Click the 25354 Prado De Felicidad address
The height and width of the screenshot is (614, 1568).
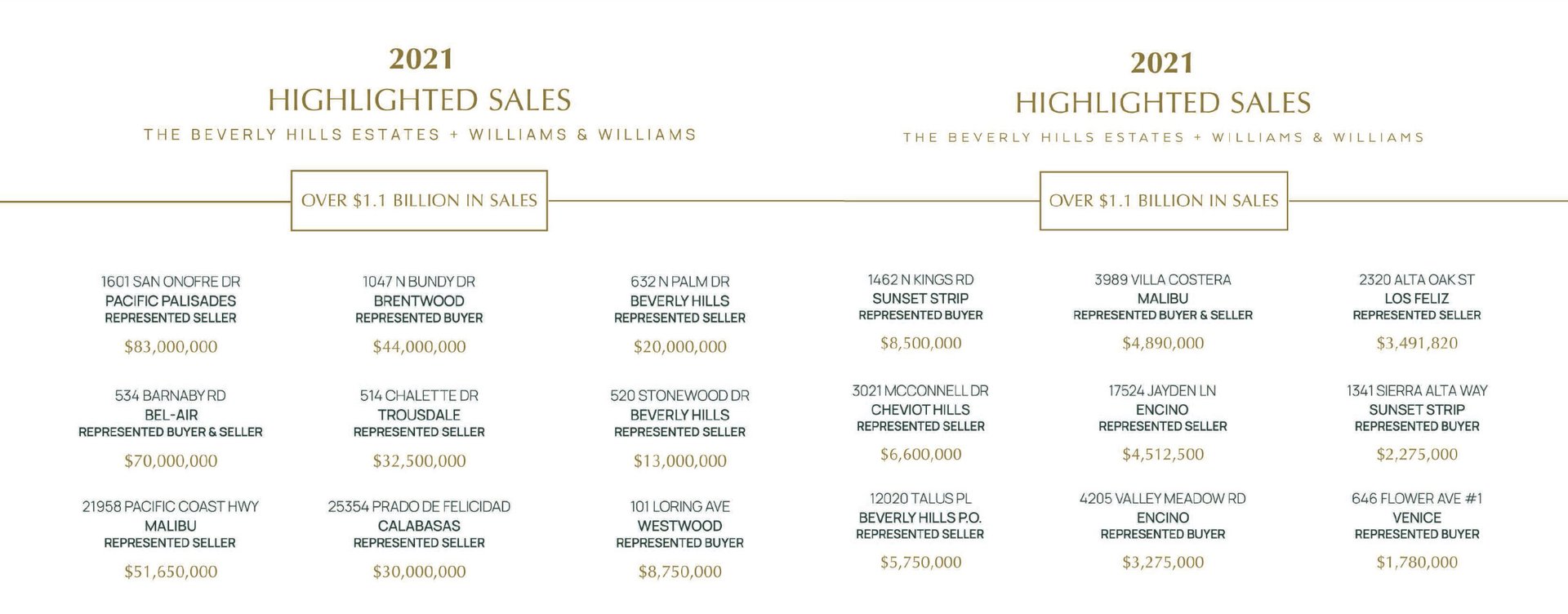coord(419,507)
